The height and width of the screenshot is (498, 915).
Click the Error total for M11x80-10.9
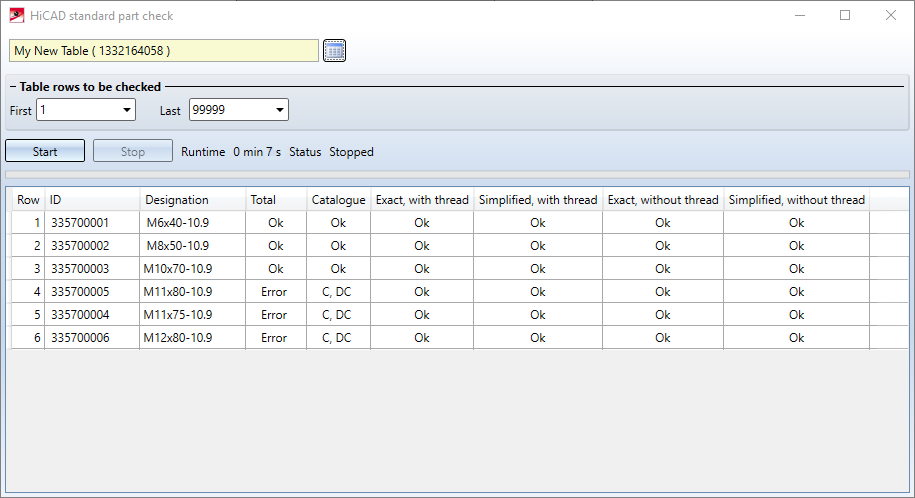274,292
